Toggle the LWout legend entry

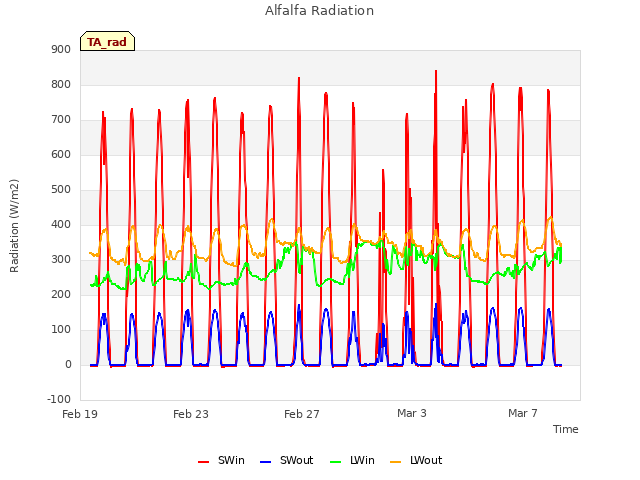tap(416, 460)
